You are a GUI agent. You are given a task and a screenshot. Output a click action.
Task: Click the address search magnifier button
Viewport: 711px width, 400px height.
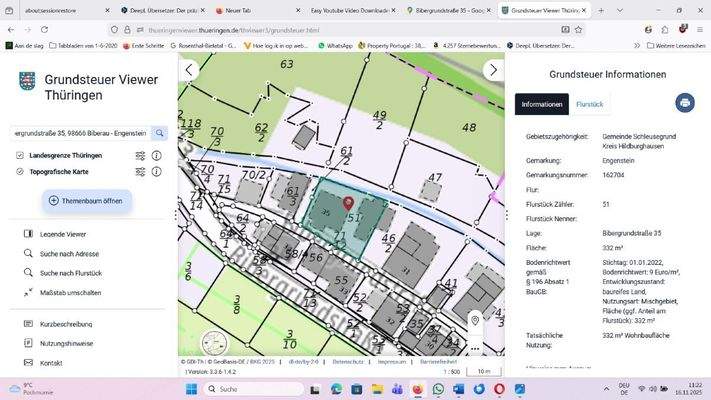pos(159,132)
